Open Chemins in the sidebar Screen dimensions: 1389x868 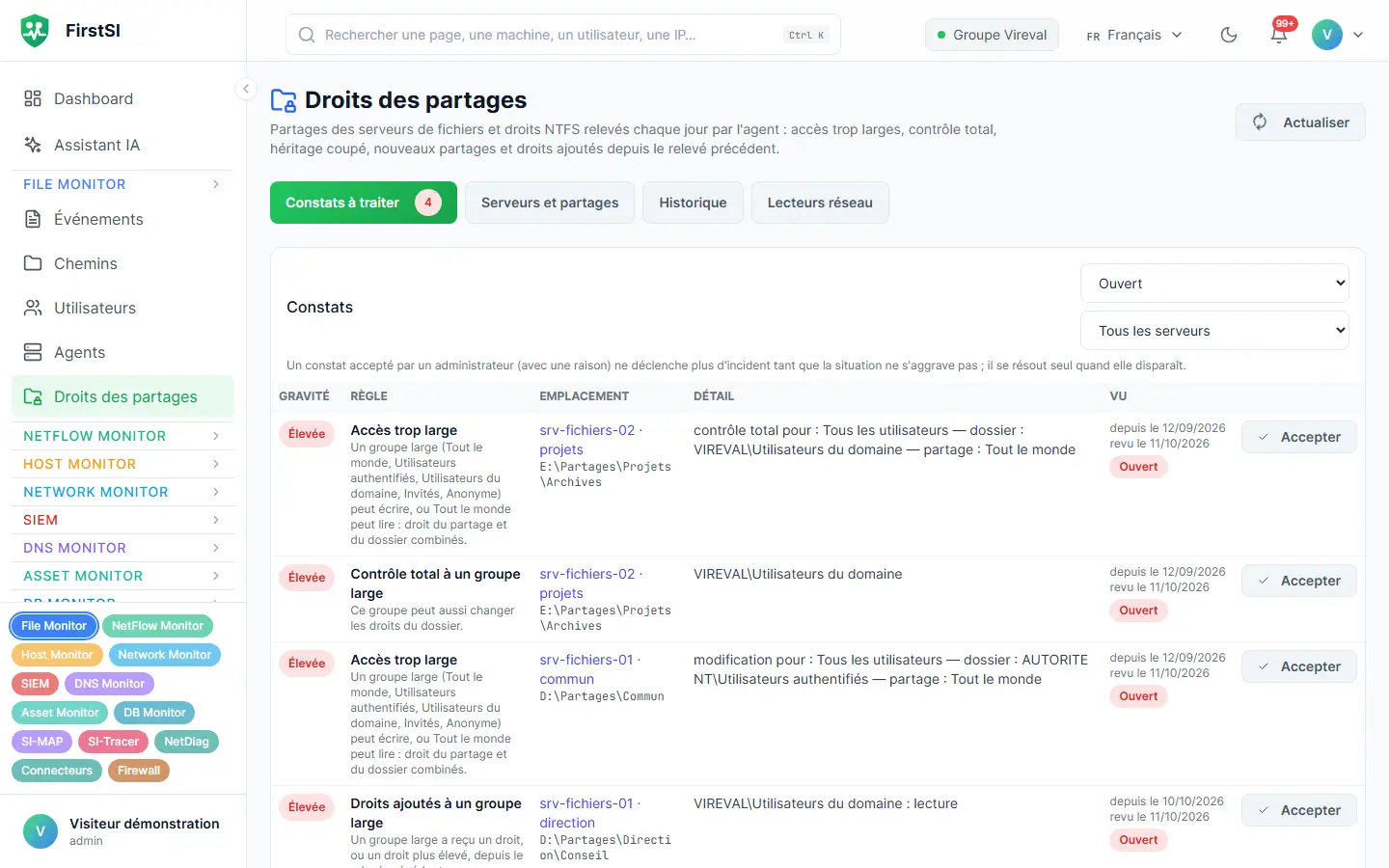(x=123, y=263)
